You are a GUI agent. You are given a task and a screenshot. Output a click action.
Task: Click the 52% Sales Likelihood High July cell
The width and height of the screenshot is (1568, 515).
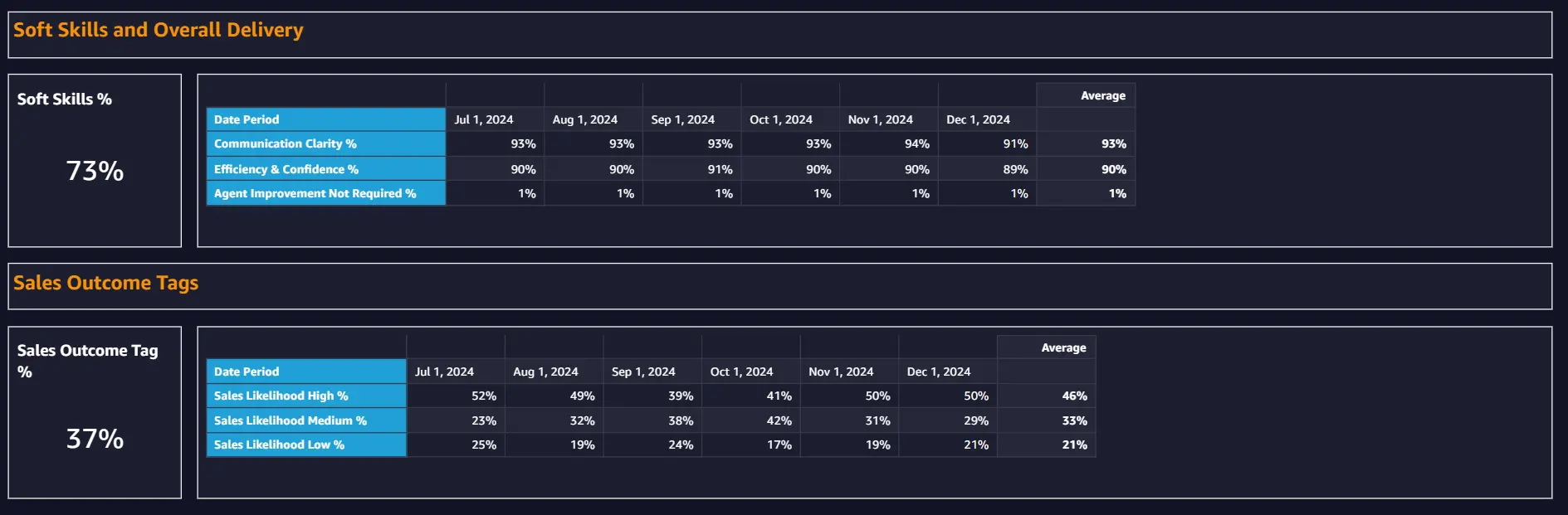(x=484, y=396)
